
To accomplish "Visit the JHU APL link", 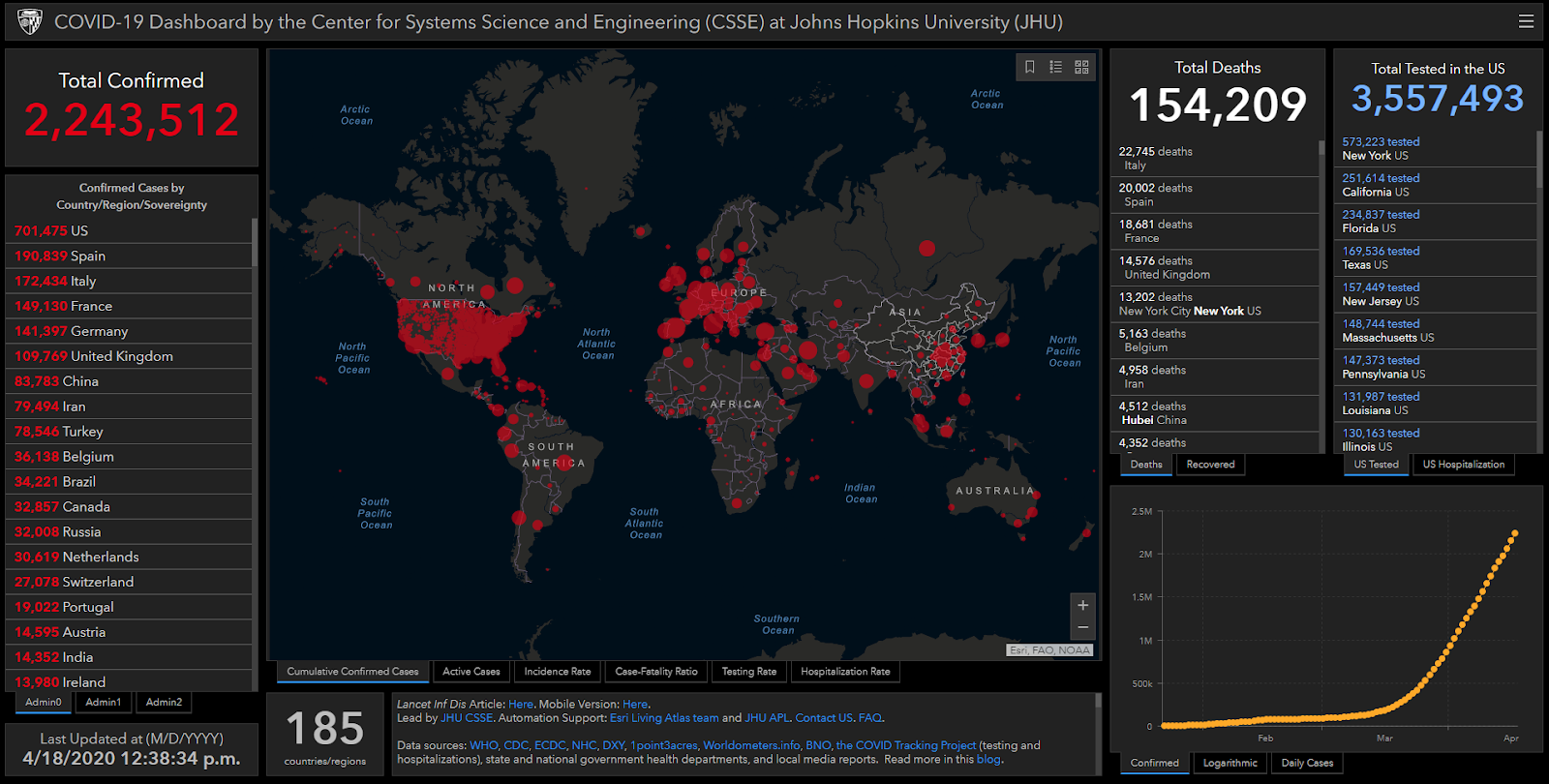I will point(767,718).
